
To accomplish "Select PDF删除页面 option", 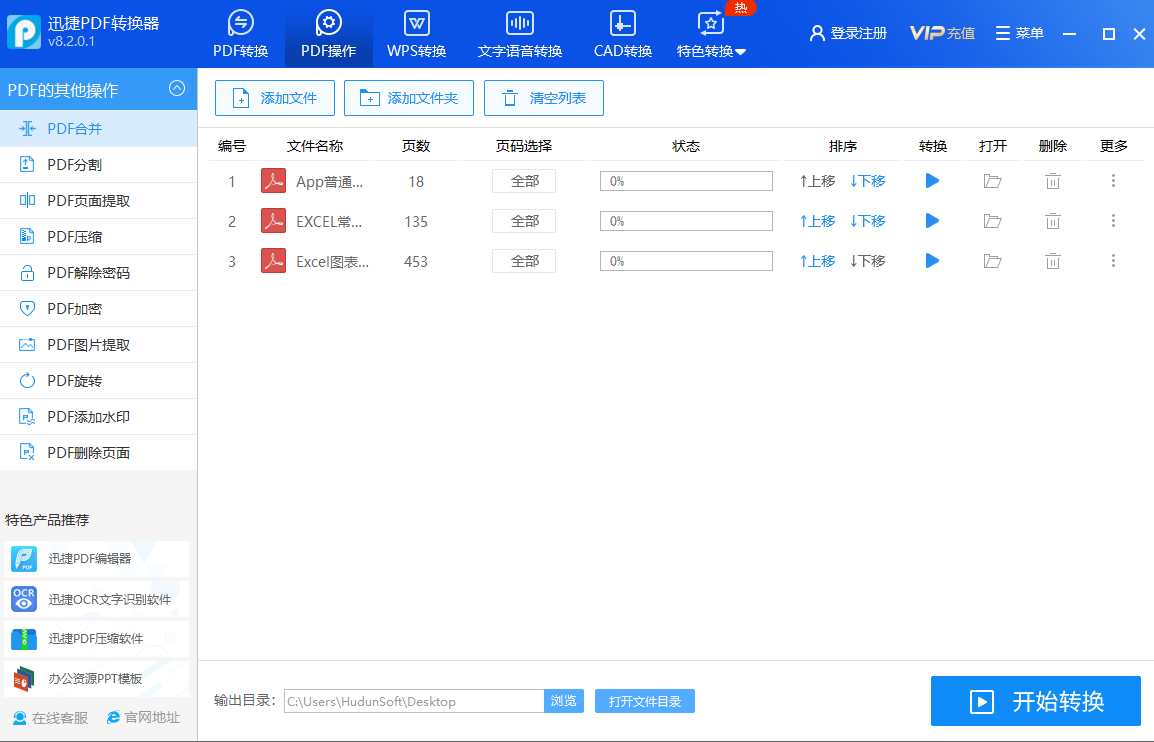I will click(99, 453).
